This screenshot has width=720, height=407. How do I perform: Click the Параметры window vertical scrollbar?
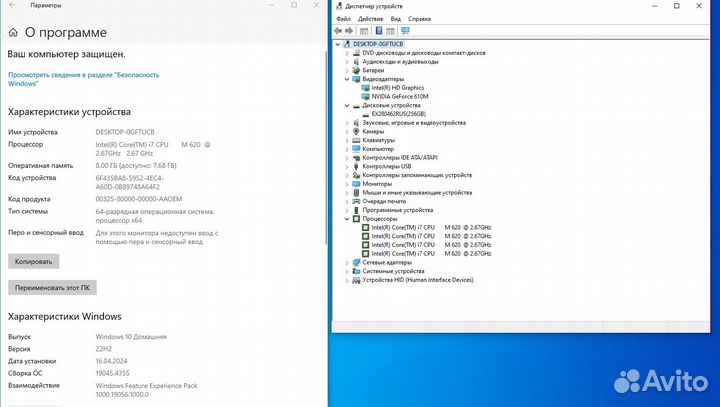coord(326,147)
